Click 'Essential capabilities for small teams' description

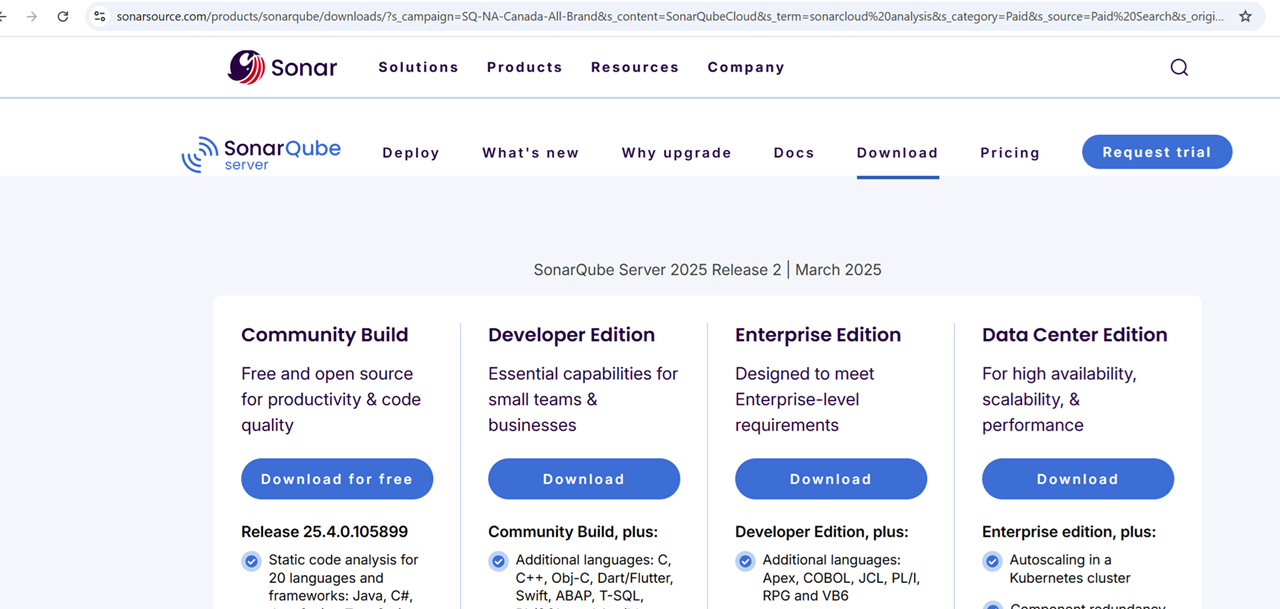tap(583, 399)
